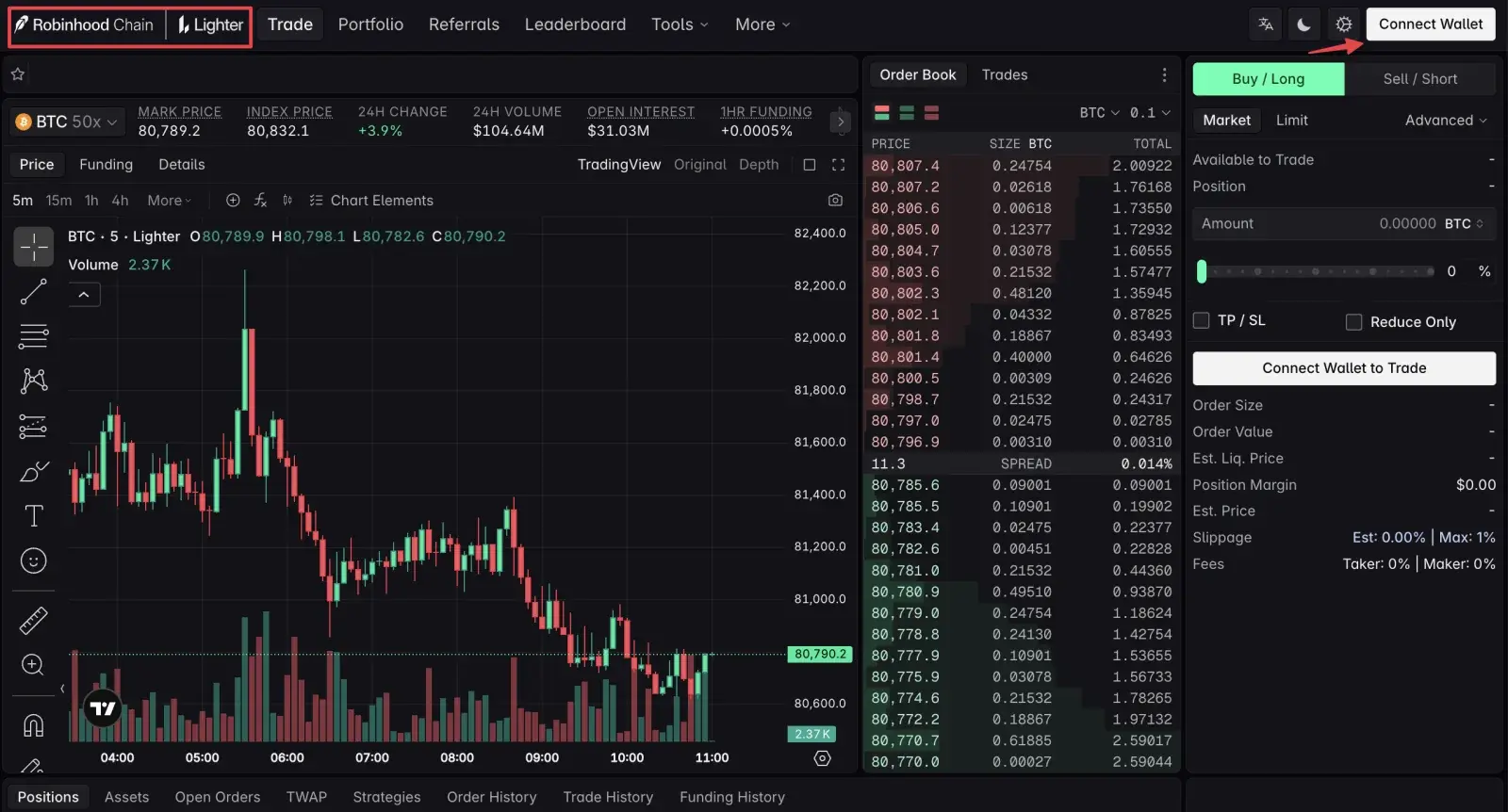Open the Fibonacci retracement tool group

point(34,336)
